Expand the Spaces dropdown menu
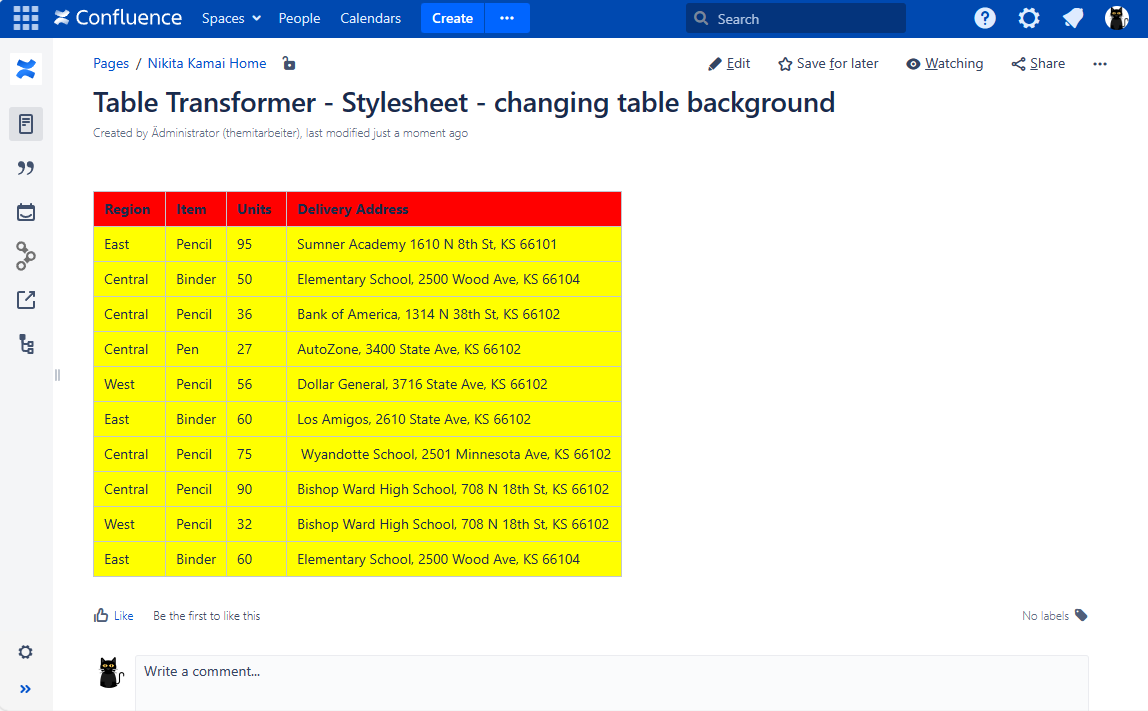 231,18
